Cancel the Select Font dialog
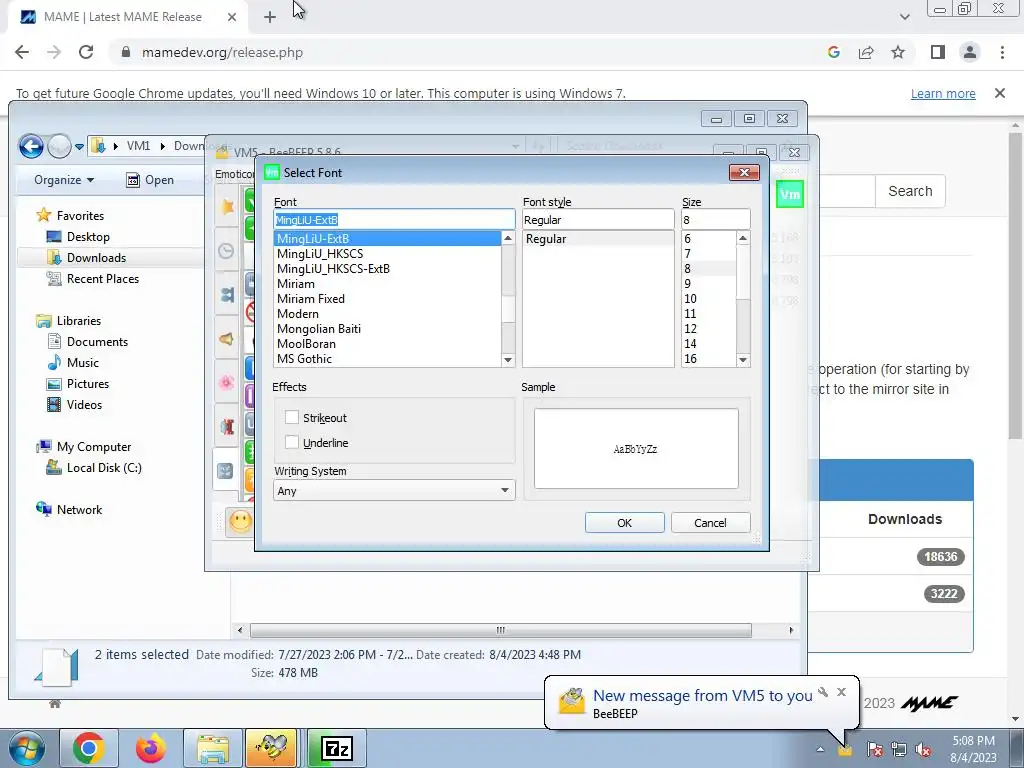The width and height of the screenshot is (1024, 768). pos(710,522)
